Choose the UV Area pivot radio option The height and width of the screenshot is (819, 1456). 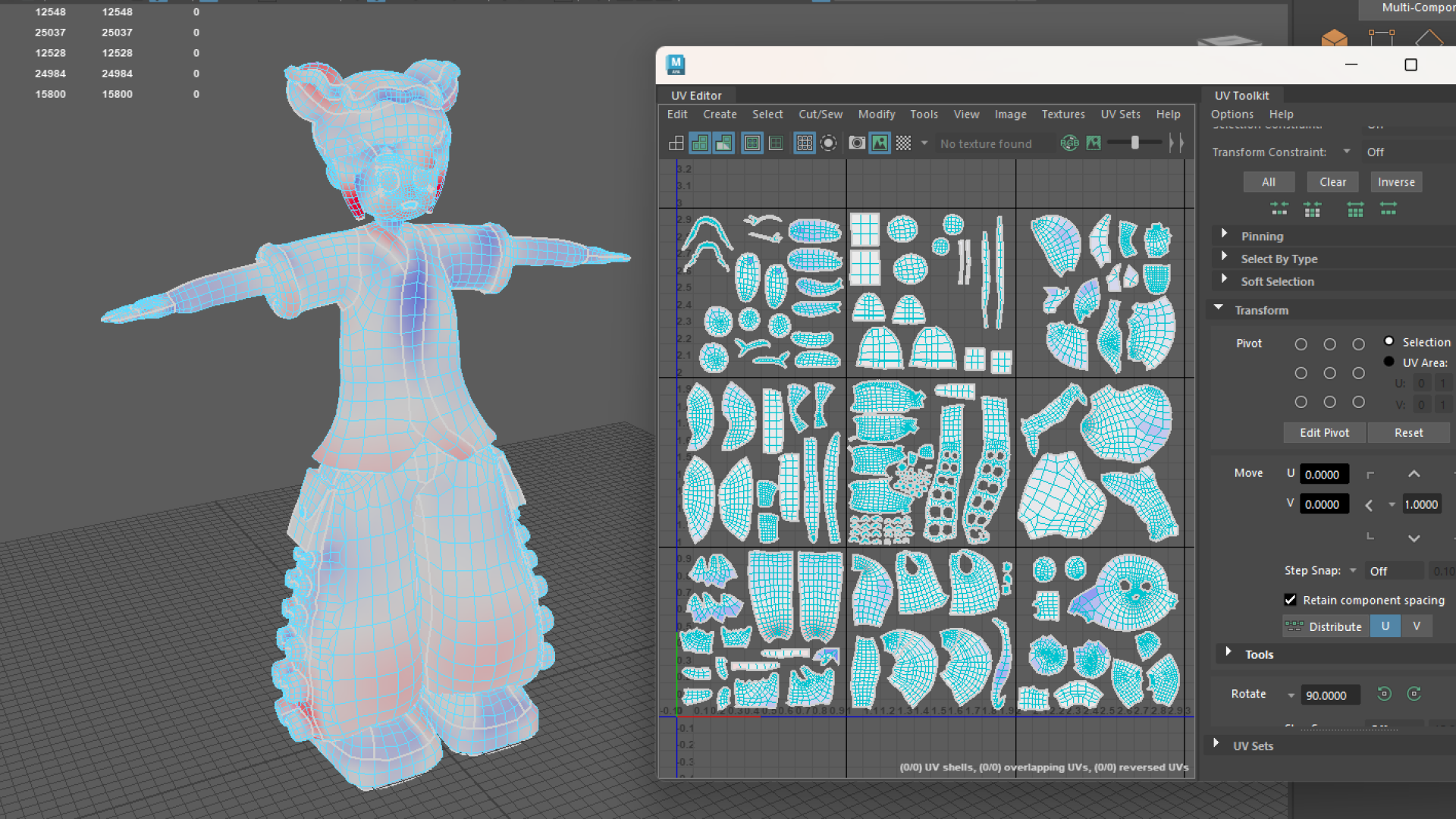click(1389, 362)
